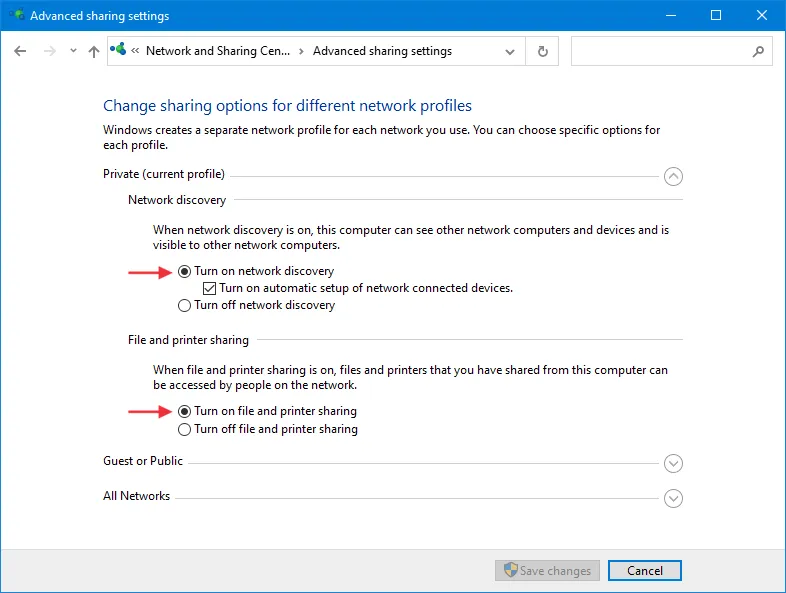The height and width of the screenshot is (593, 786).
Task: Go to Network and Sharing Center breadcrumb
Action: 217,51
